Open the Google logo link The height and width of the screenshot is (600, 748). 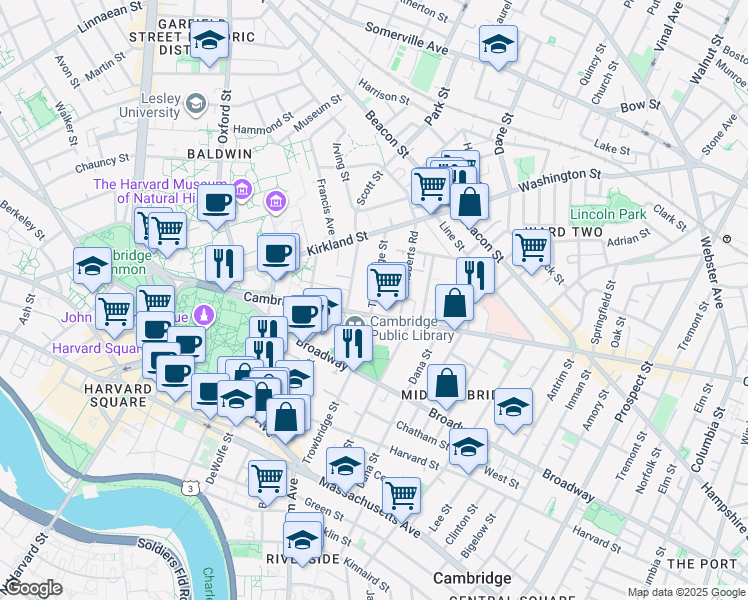coord(33,588)
